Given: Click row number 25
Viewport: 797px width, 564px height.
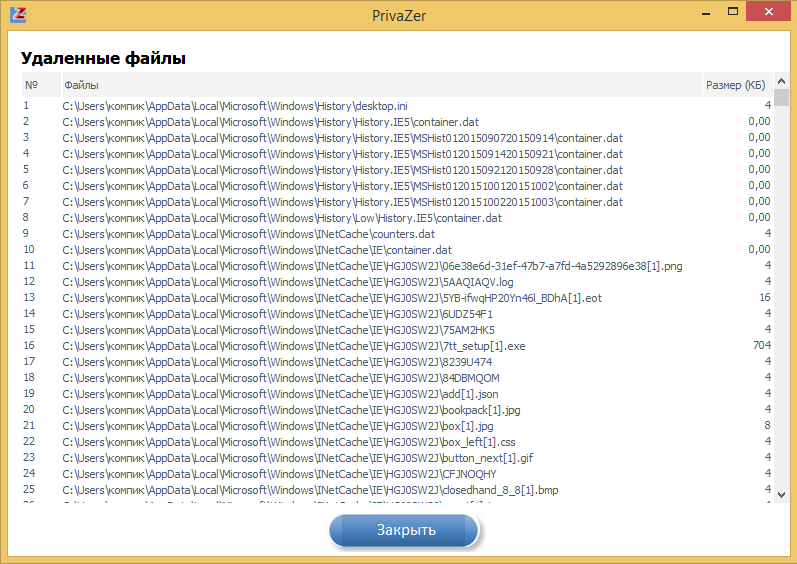Looking at the screenshot, I should (x=29, y=489).
